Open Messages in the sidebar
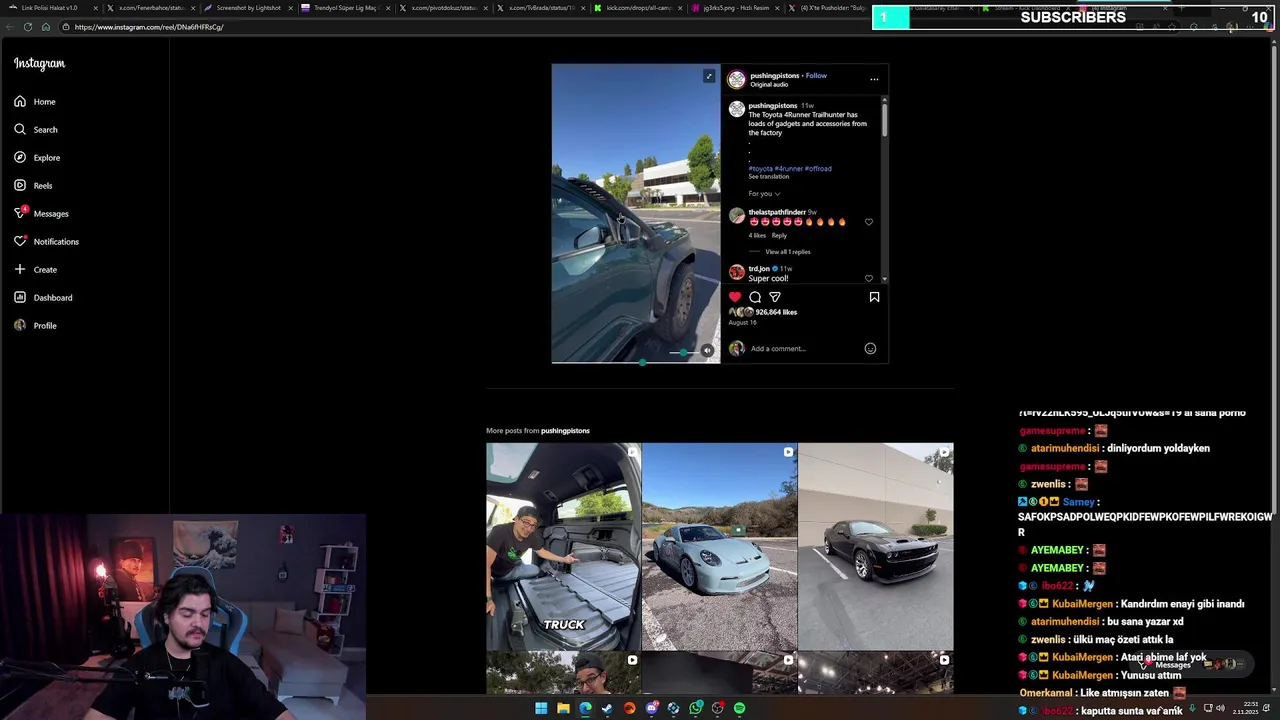This screenshot has width=1280, height=720. tap(41, 213)
